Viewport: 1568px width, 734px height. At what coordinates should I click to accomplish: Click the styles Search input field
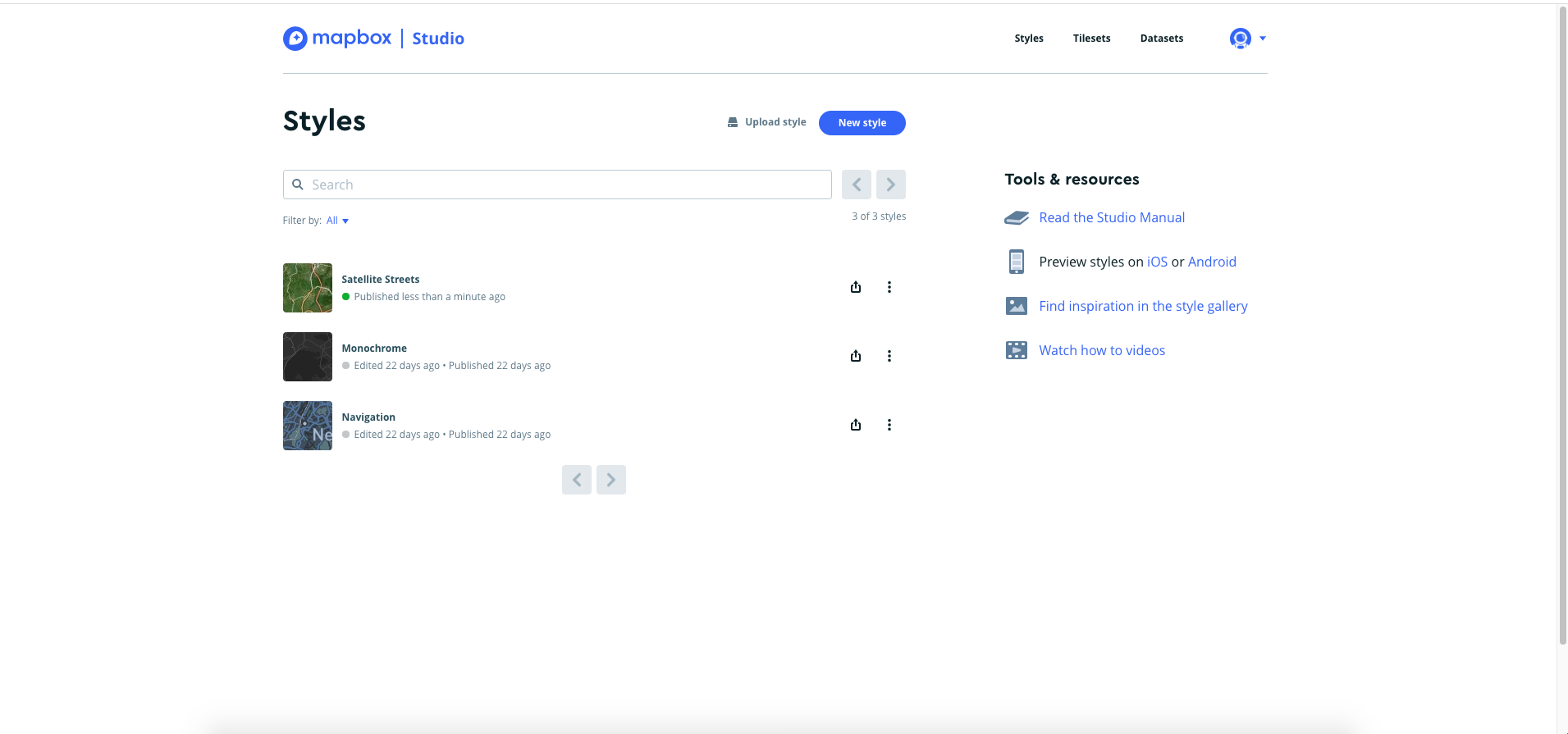[x=558, y=185]
